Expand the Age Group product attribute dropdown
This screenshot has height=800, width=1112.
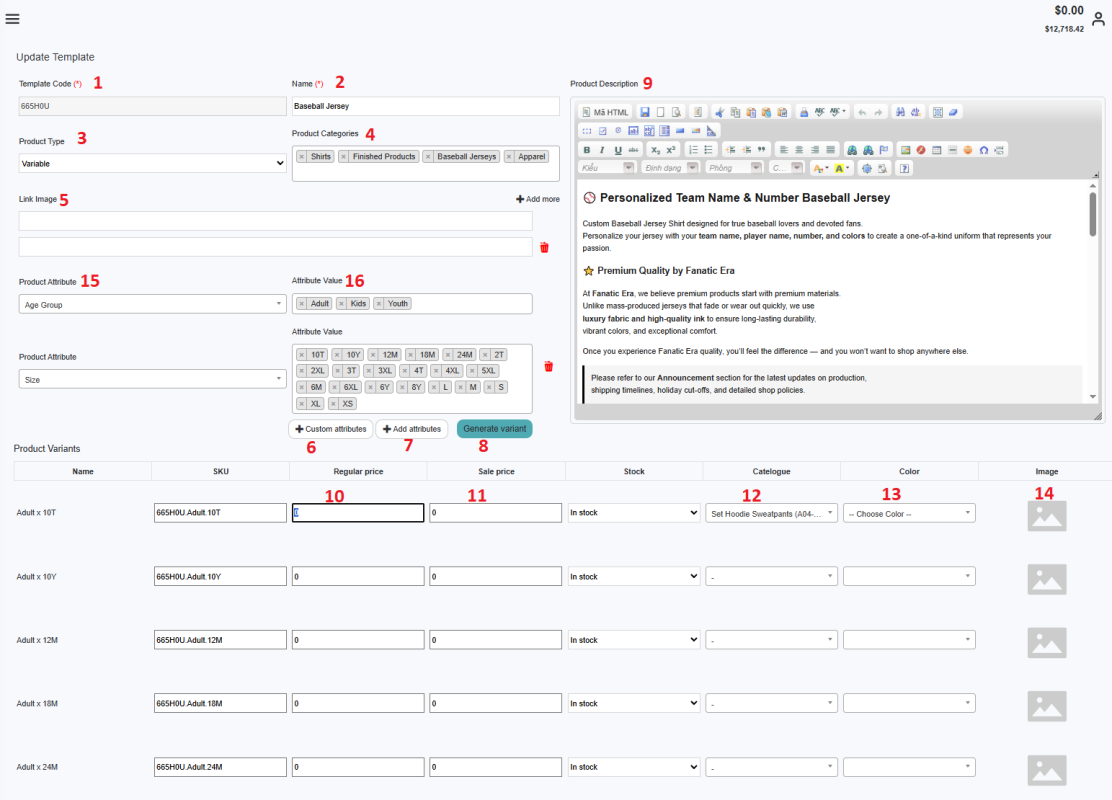[153, 305]
